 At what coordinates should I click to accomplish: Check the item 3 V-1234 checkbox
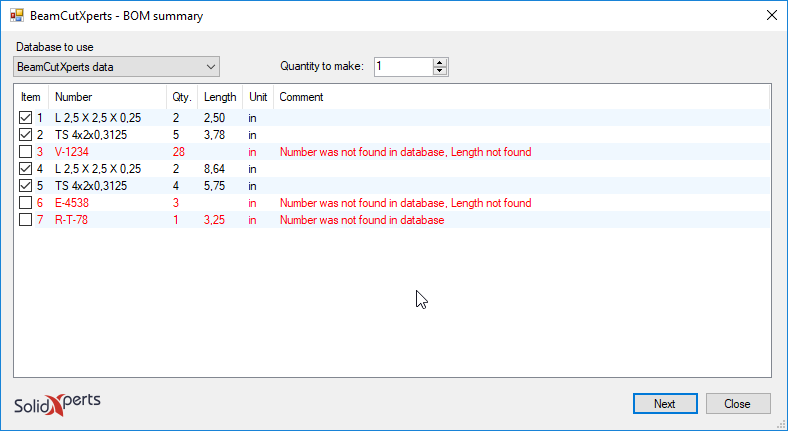(x=25, y=152)
